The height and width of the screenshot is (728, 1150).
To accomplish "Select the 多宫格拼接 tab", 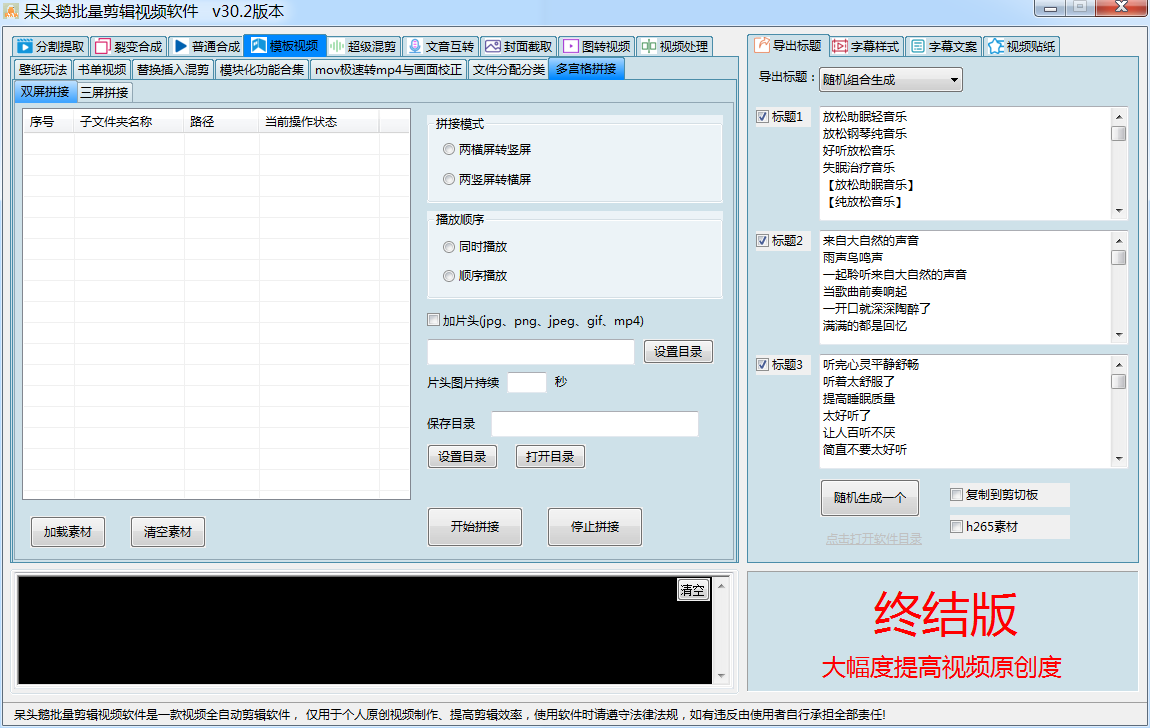I will (x=586, y=69).
